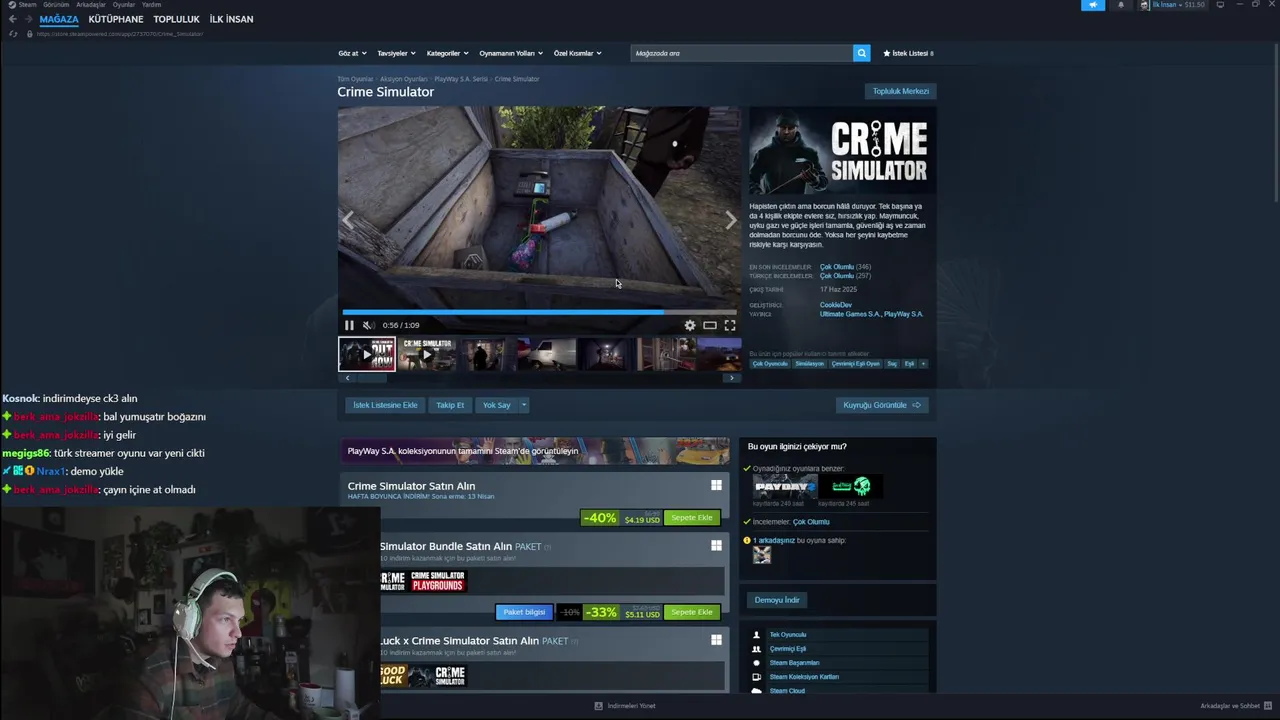
Task: Open Çok Oyunculu tag
Action: 770,364
